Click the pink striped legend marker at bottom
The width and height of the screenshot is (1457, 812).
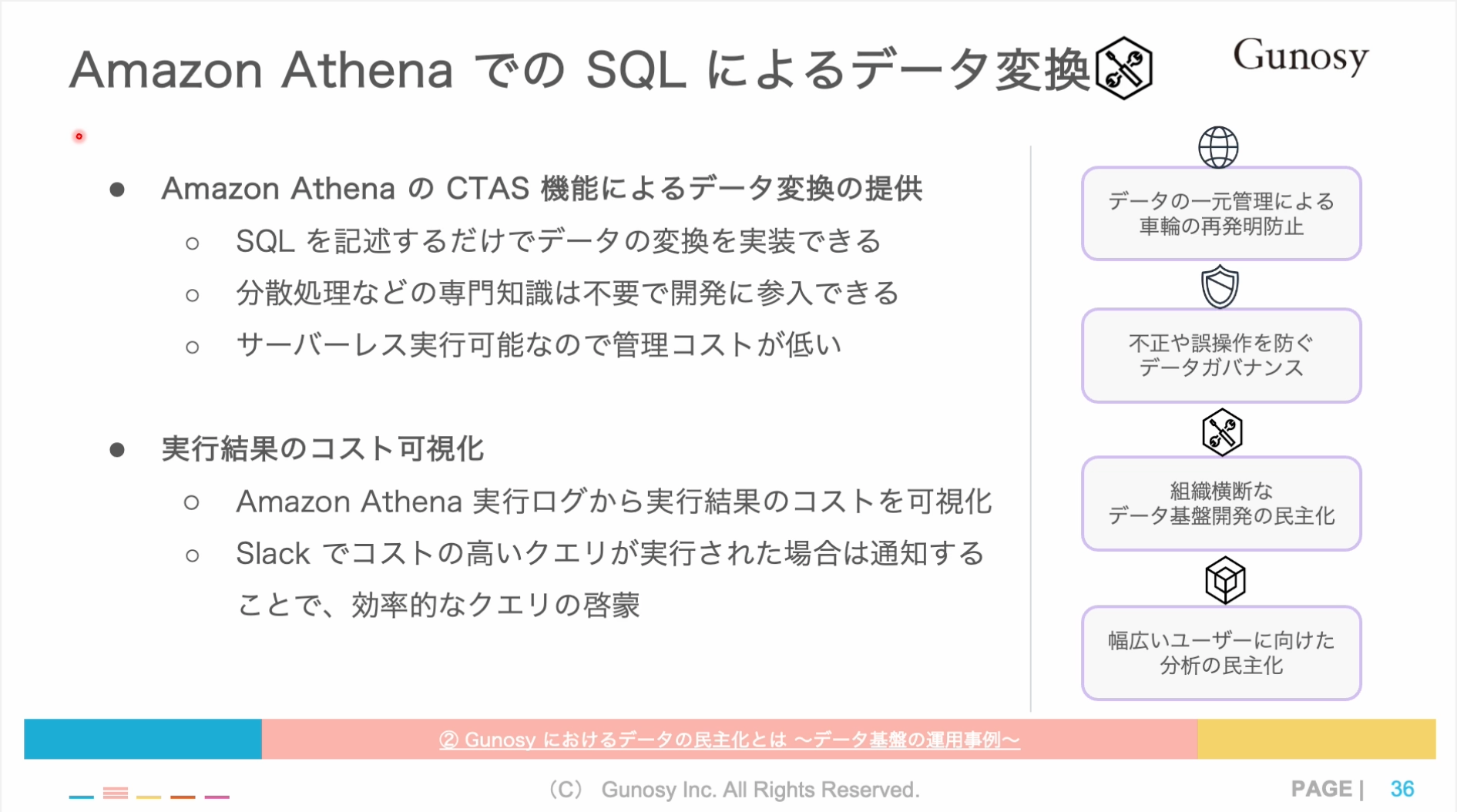tap(116, 794)
